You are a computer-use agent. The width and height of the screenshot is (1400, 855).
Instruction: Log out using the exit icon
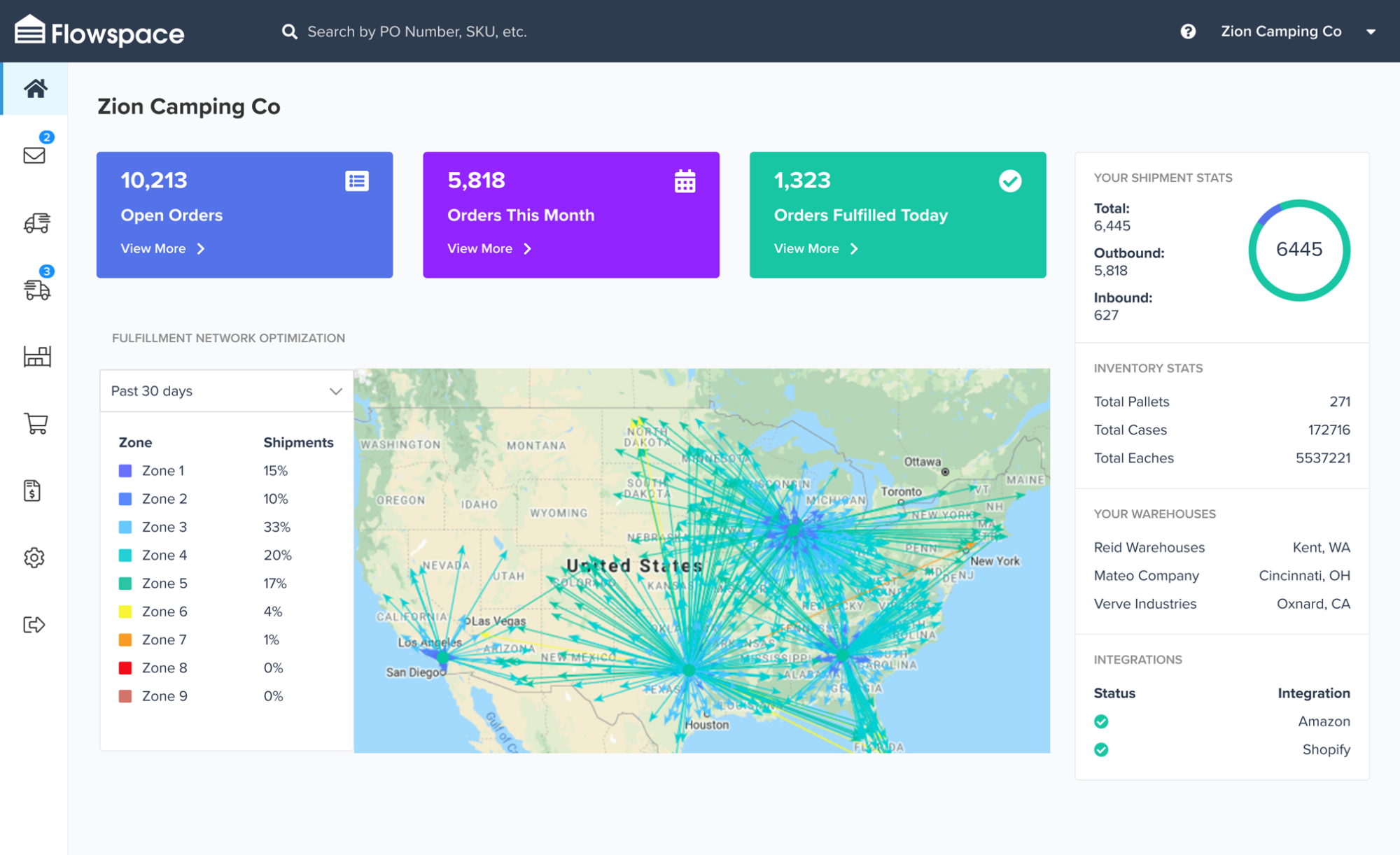click(x=34, y=625)
